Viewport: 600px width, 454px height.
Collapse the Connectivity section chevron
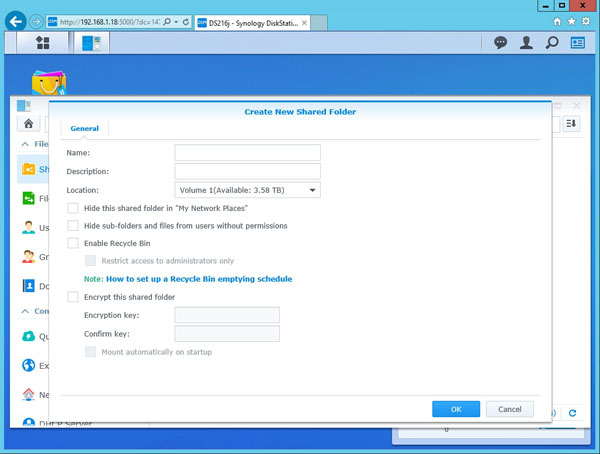coord(25,311)
